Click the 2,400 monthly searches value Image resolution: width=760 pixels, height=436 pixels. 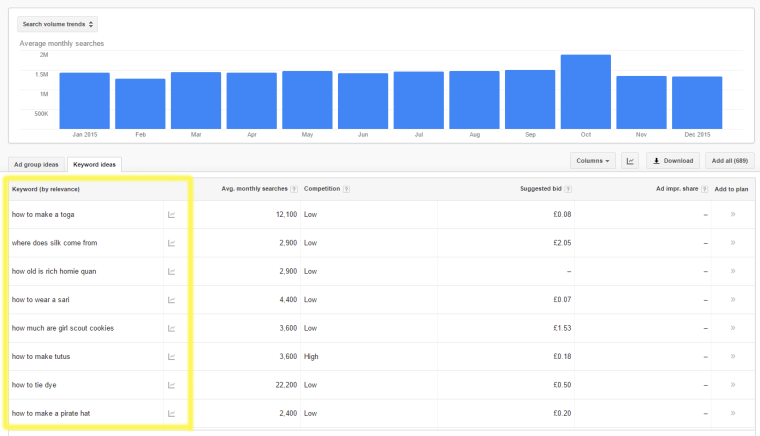click(x=288, y=414)
